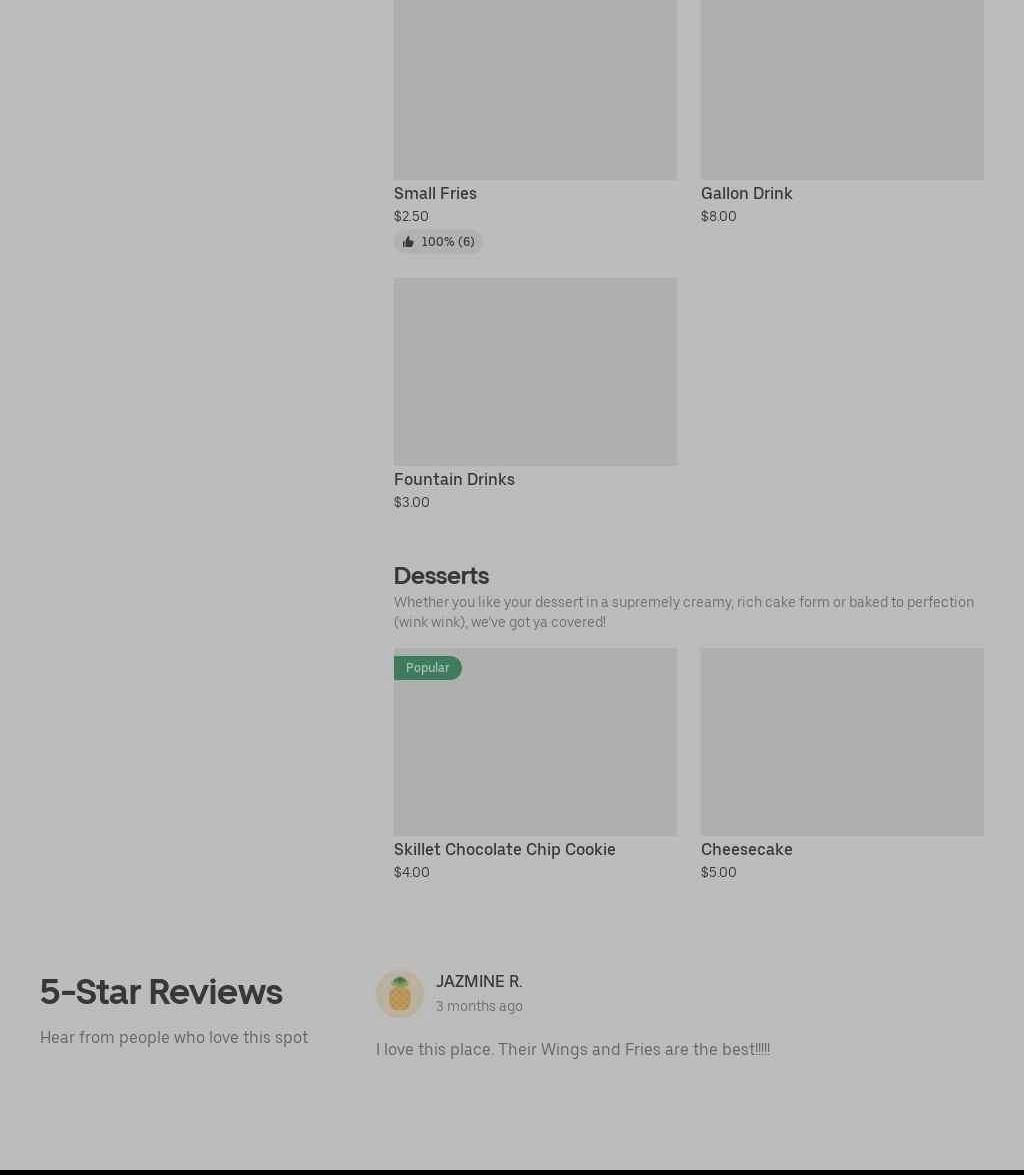1024x1175 pixels.
Task: Click the Wings and Fries review text
Action: (x=573, y=1049)
